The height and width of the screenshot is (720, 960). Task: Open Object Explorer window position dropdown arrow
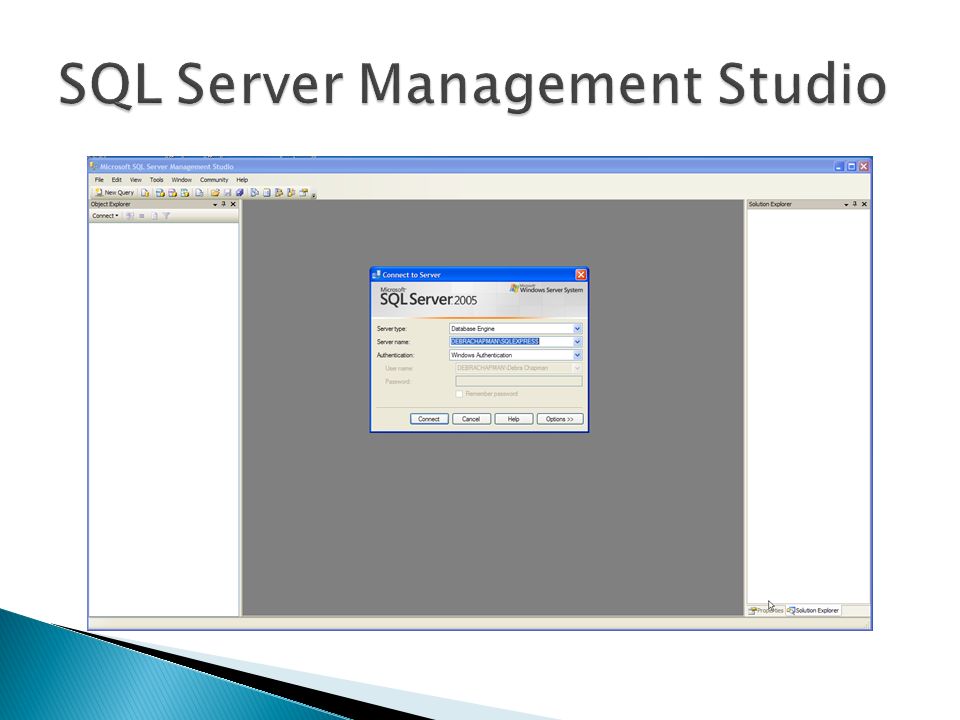pos(215,204)
